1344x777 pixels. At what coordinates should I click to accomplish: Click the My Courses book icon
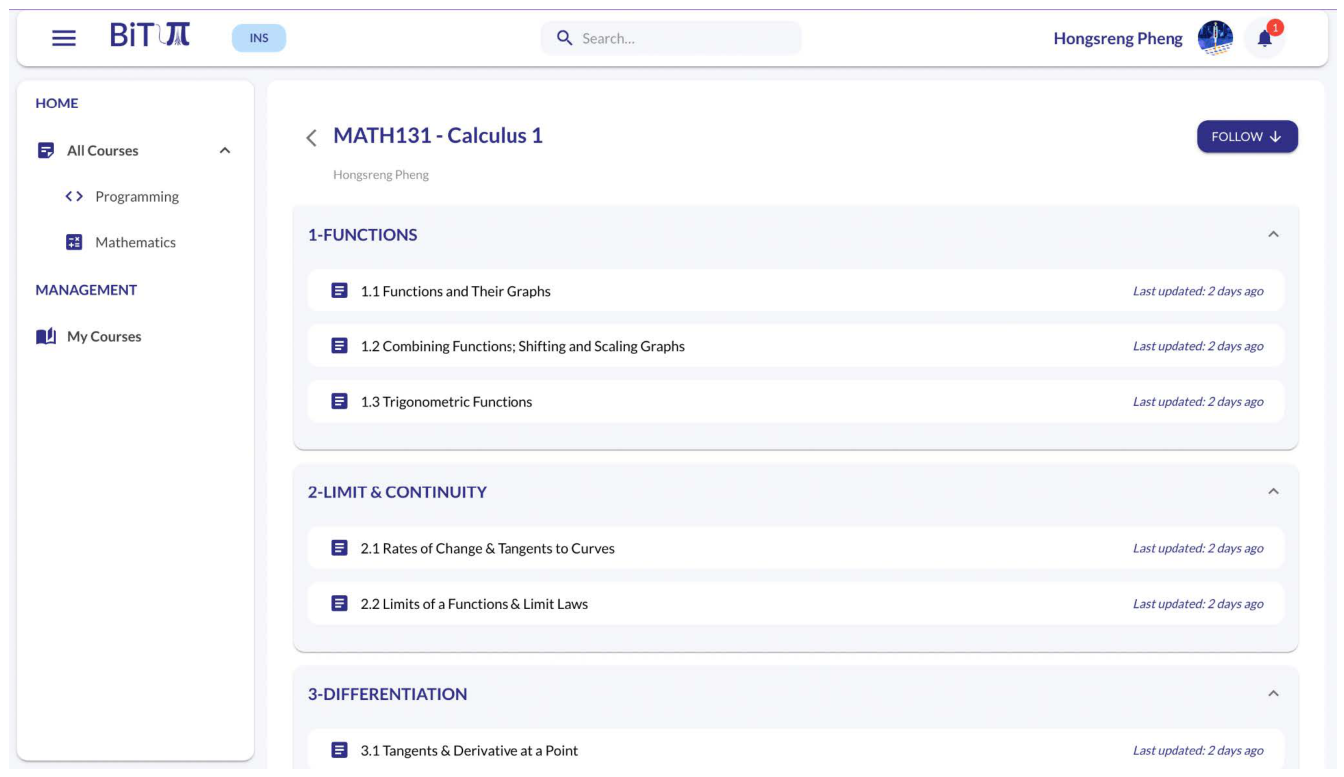coord(46,337)
